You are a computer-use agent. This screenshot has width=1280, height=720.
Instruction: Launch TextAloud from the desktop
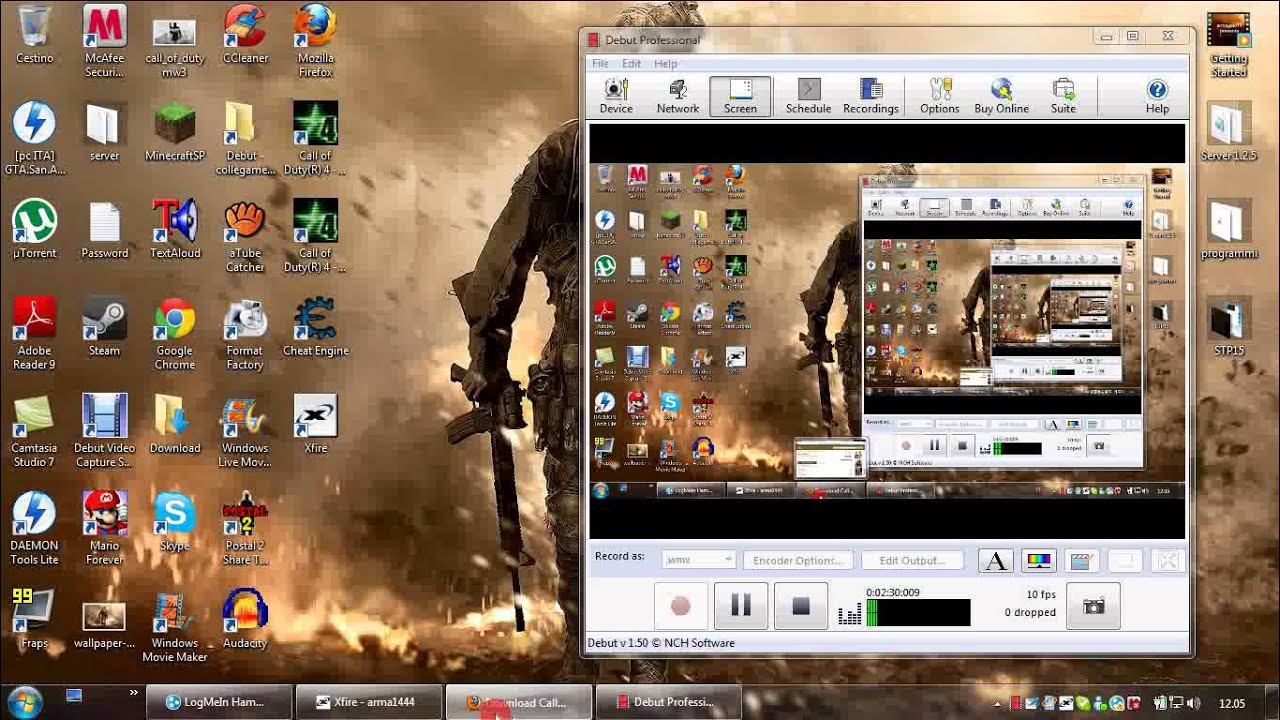coord(174,230)
